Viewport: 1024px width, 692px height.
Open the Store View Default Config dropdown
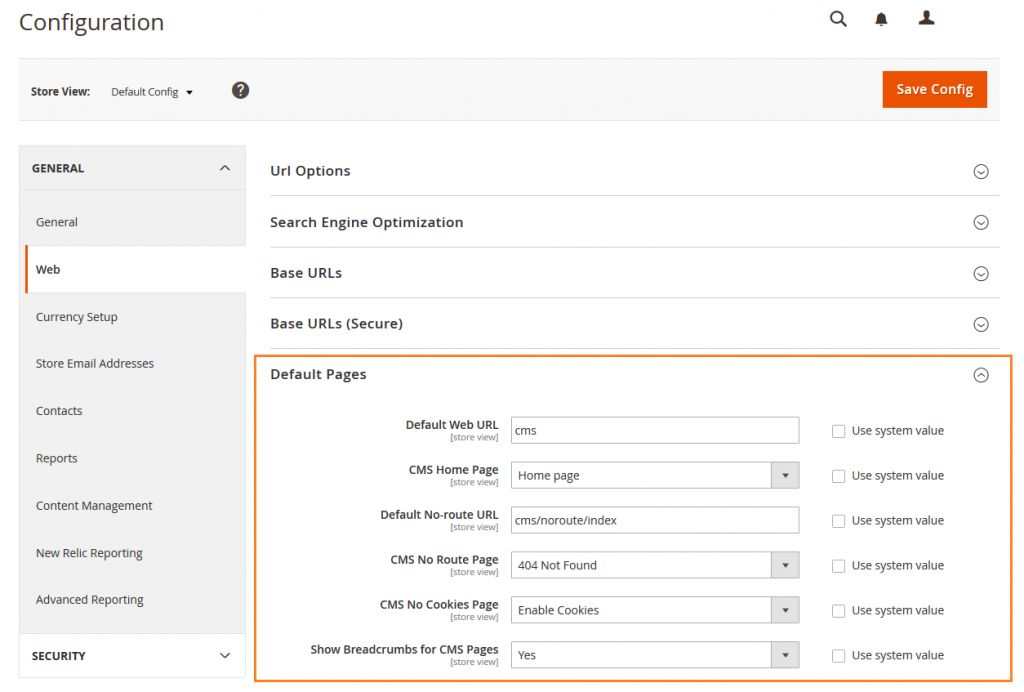click(x=152, y=91)
